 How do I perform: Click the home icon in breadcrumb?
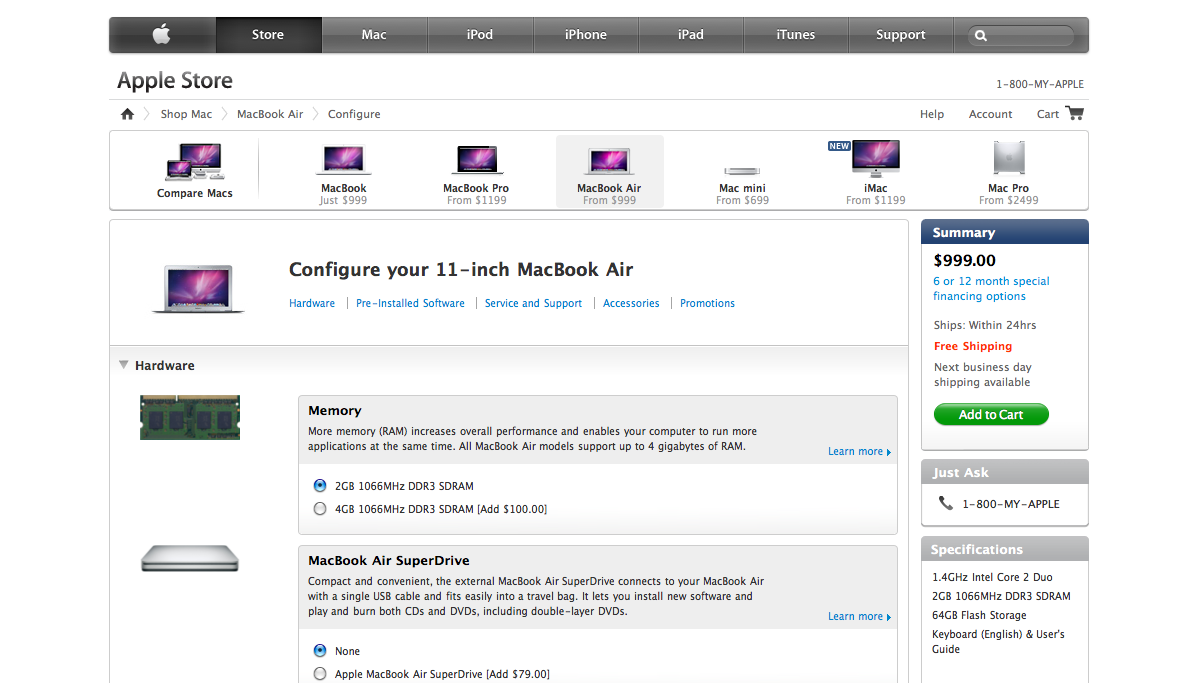[x=127, y=114]
